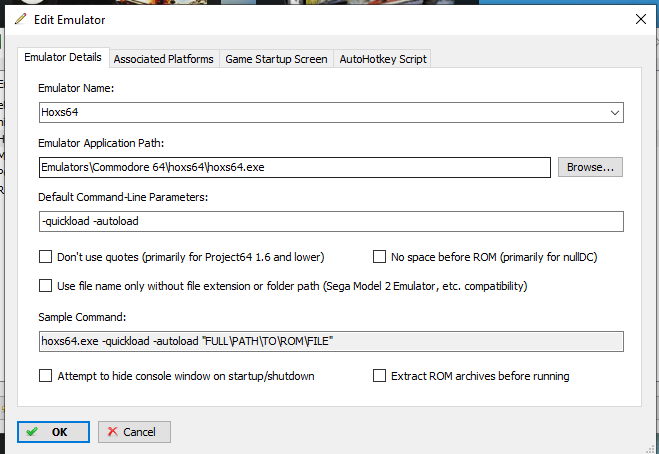This screenshot has width=659, height=454.
Task: Click the Sample Command label
Action: pyautogui.click(x=82, y=317)
